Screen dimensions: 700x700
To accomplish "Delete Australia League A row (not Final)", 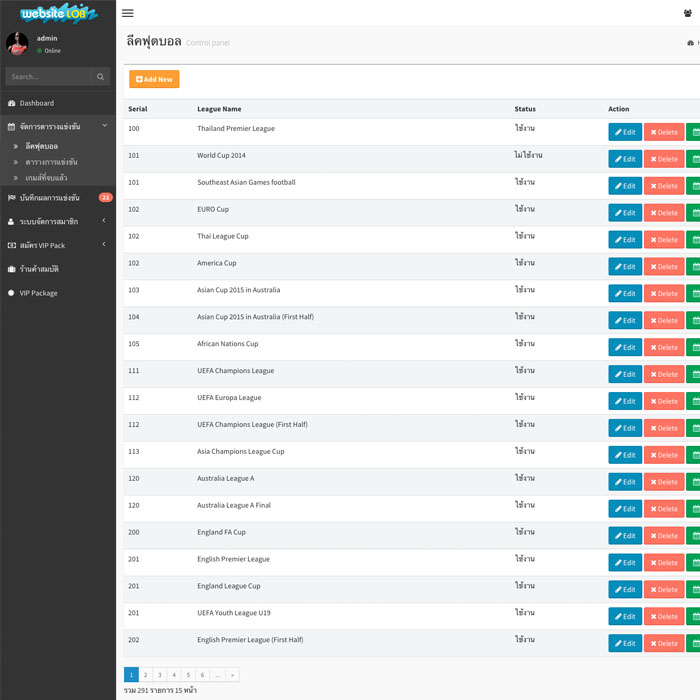I will [x=664, y=482].
